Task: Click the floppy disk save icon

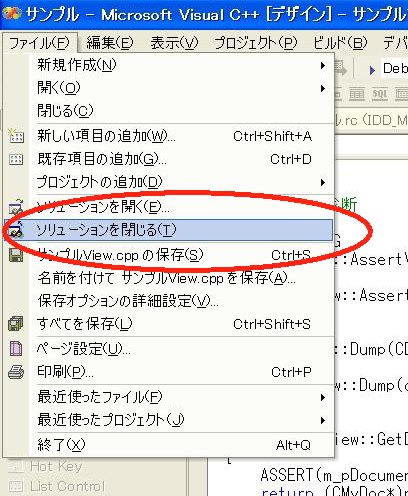Action: (x=16, y=255)
